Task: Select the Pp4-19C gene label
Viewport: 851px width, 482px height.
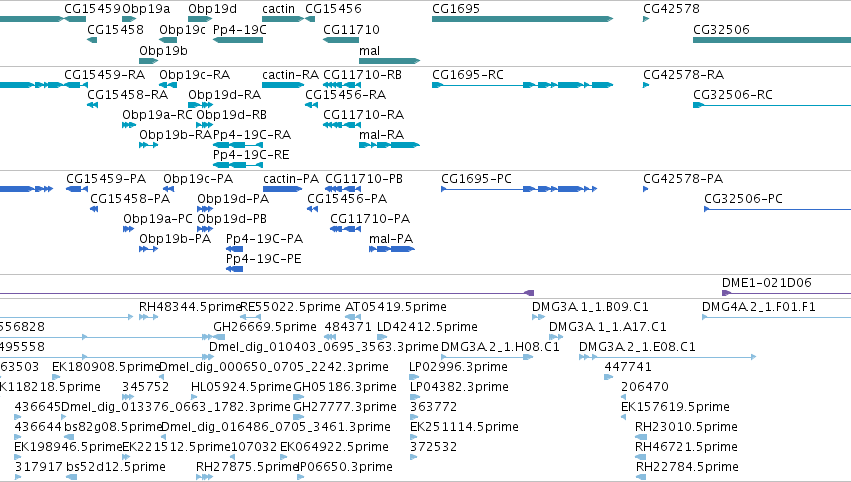Action: coord(240,29)
